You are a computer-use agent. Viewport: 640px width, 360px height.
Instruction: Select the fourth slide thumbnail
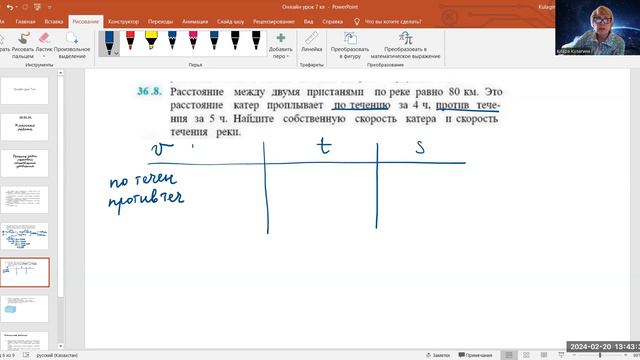[x=24, y=200]
